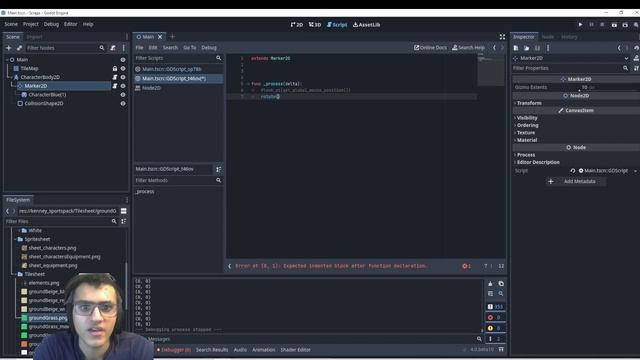Open the AssetLib workspace

[x=367, y=24]
